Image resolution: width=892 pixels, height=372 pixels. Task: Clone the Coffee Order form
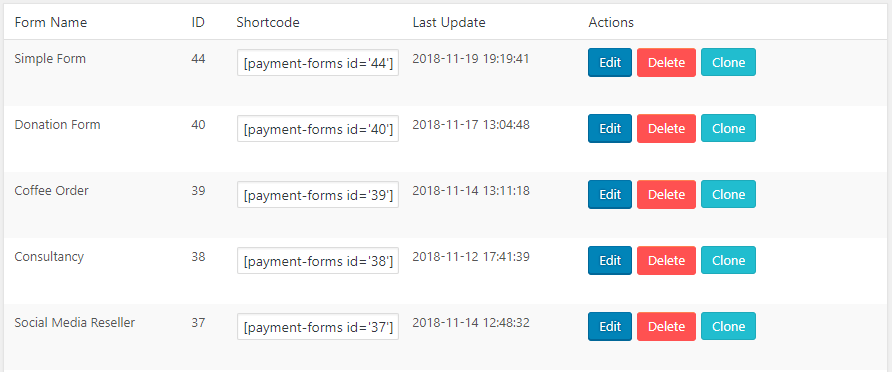[728, 195]
